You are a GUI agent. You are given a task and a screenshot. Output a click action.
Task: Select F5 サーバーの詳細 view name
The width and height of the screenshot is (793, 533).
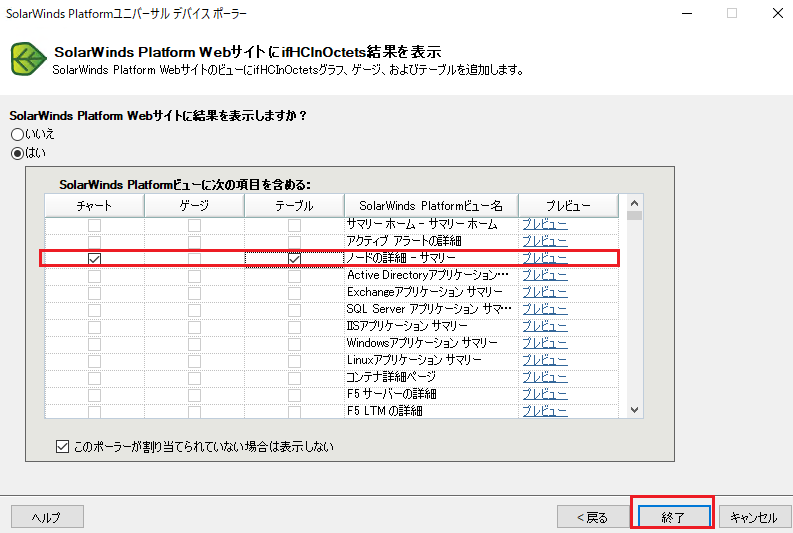click(391, 394)
